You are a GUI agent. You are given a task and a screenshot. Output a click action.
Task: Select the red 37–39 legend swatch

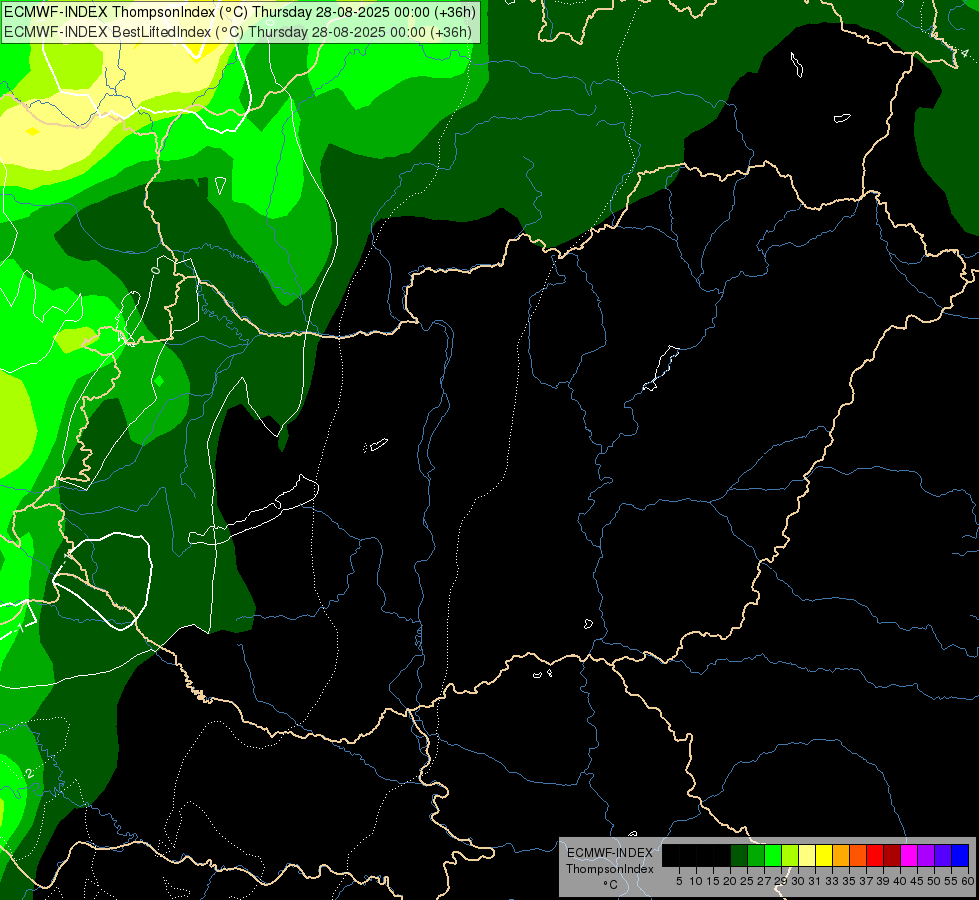875,856
